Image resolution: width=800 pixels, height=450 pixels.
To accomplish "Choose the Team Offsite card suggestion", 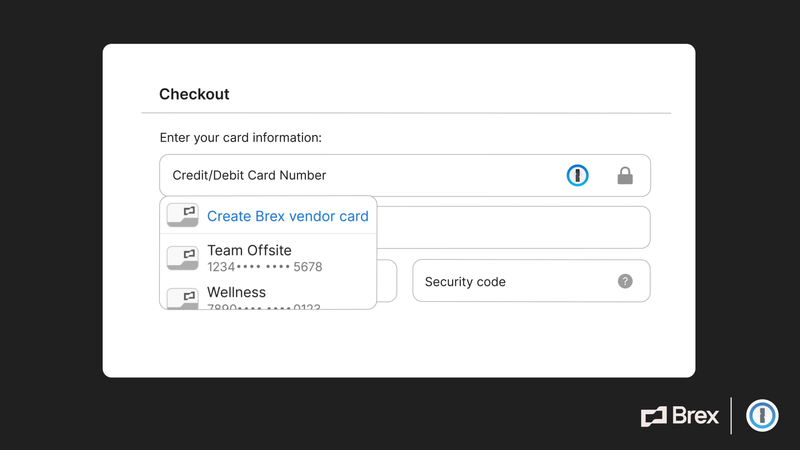I will (268, 258).
